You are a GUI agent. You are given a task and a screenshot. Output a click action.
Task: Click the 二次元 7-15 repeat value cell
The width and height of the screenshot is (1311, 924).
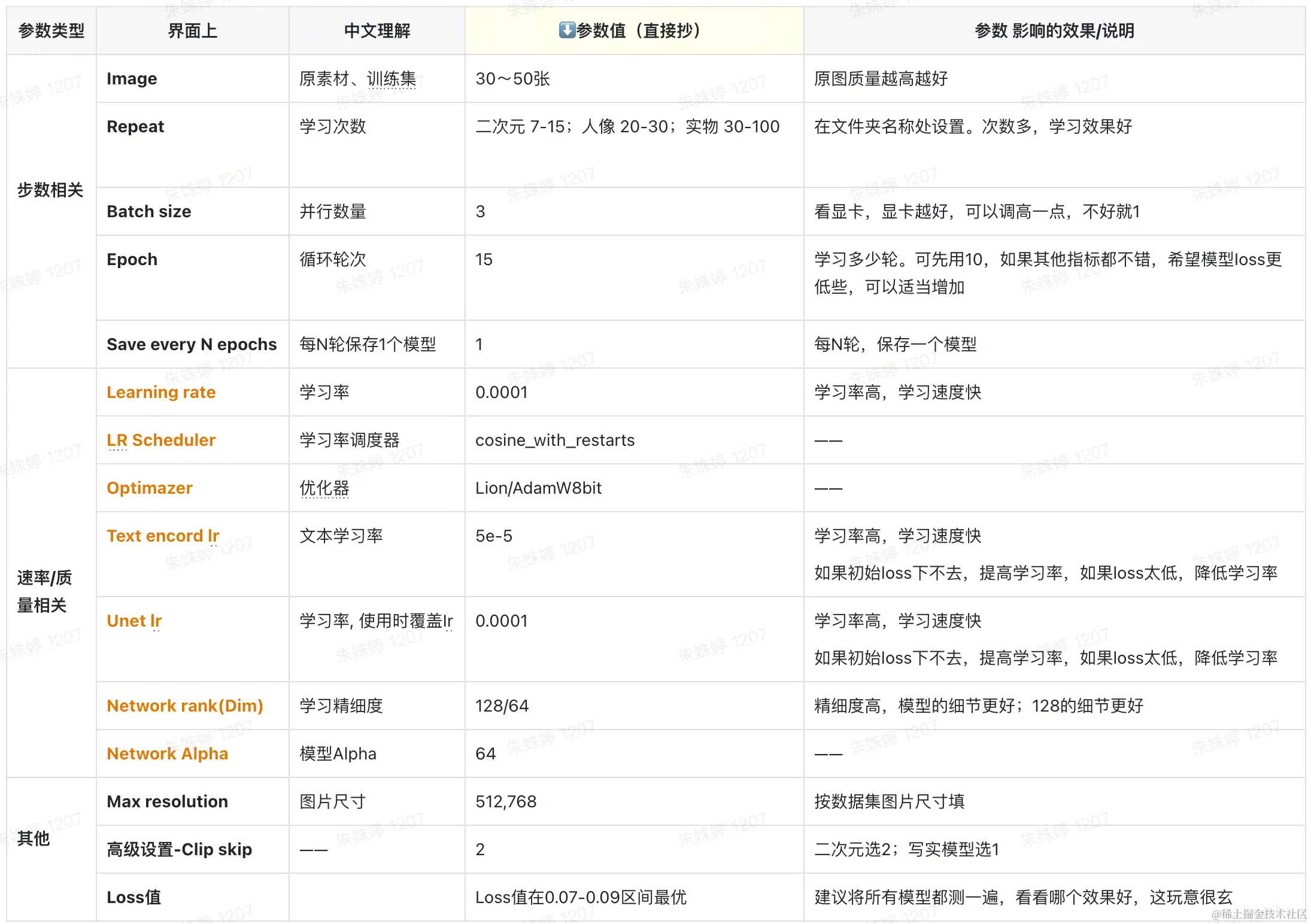(635, 145)
